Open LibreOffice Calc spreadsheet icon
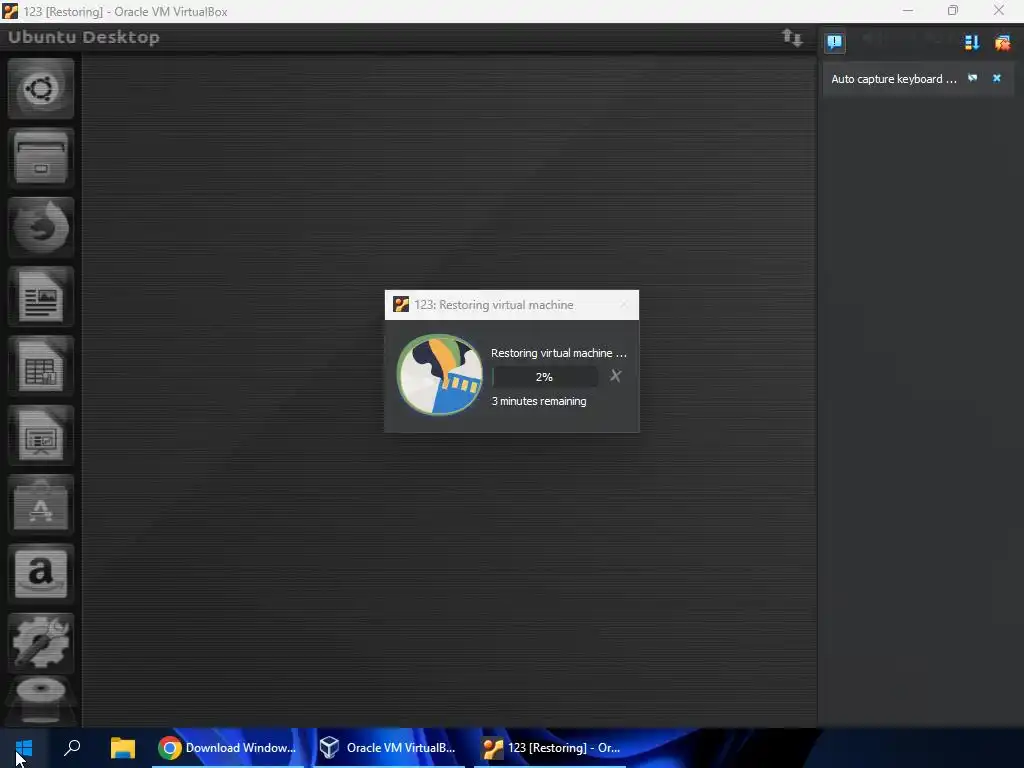The image size is (1024, 768). (x=40, y=366)
